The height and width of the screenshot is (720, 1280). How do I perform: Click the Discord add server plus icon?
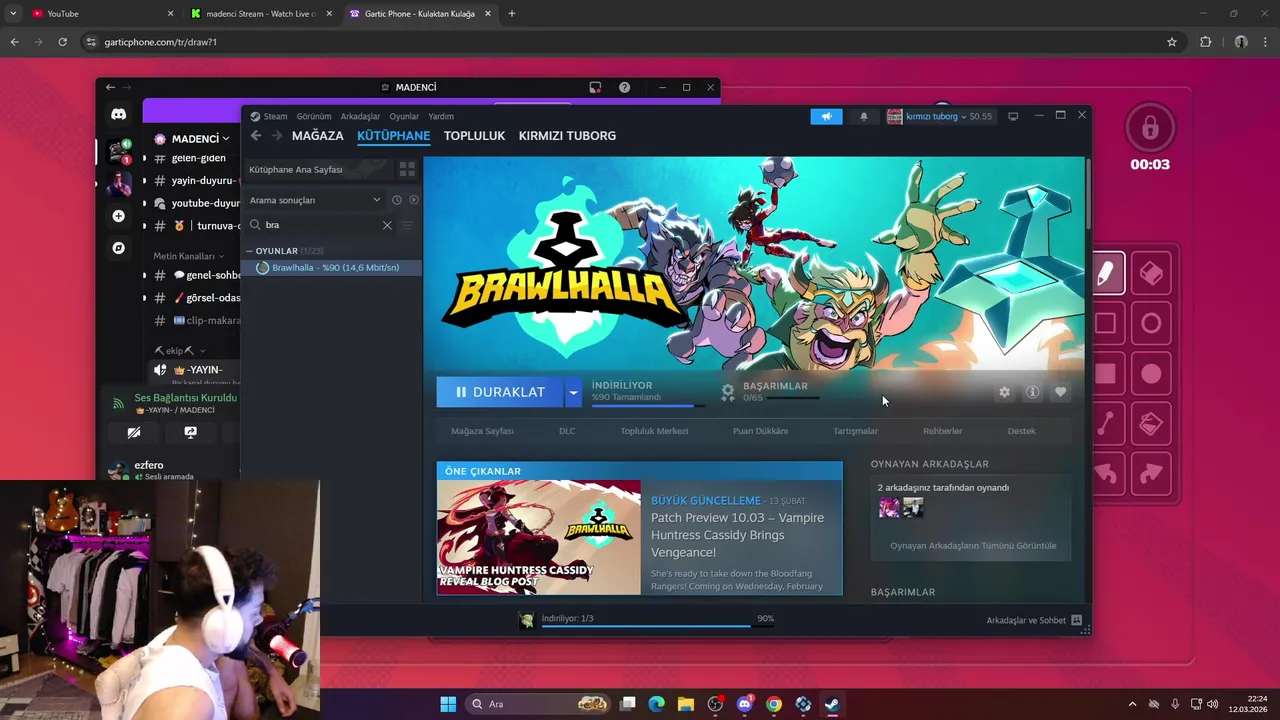[x=119, y=216]
